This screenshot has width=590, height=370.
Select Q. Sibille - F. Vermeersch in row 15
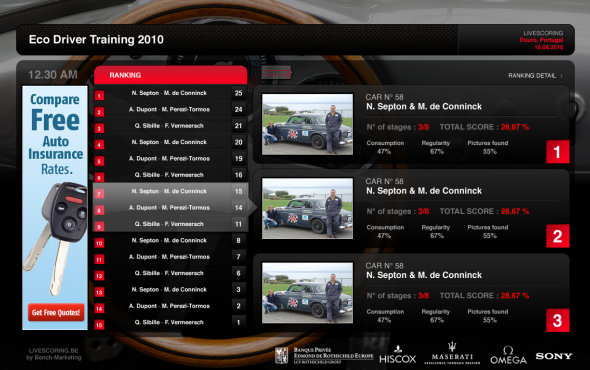(169, 322)
